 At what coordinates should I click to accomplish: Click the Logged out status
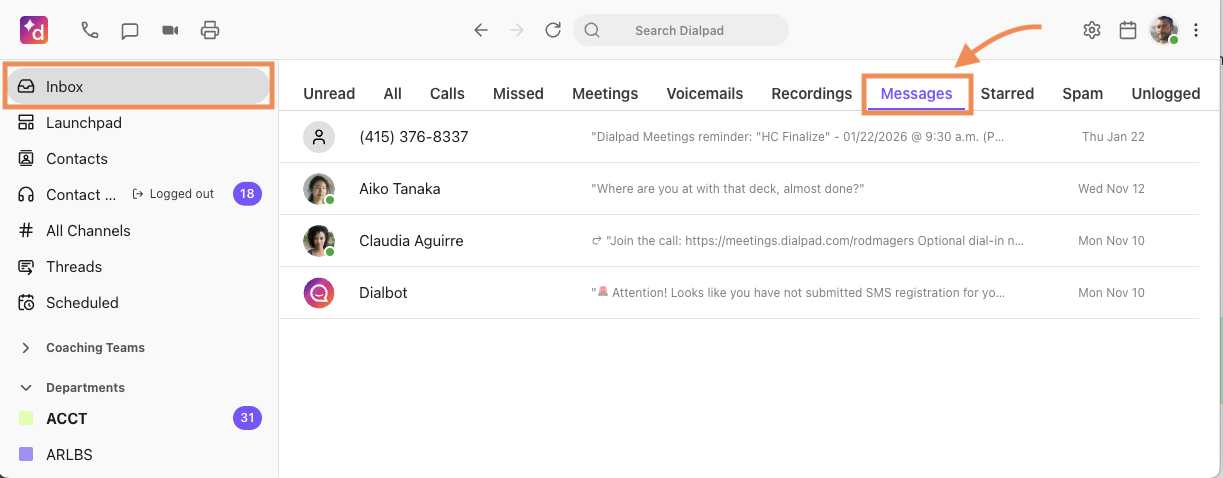tap(174, 194)
